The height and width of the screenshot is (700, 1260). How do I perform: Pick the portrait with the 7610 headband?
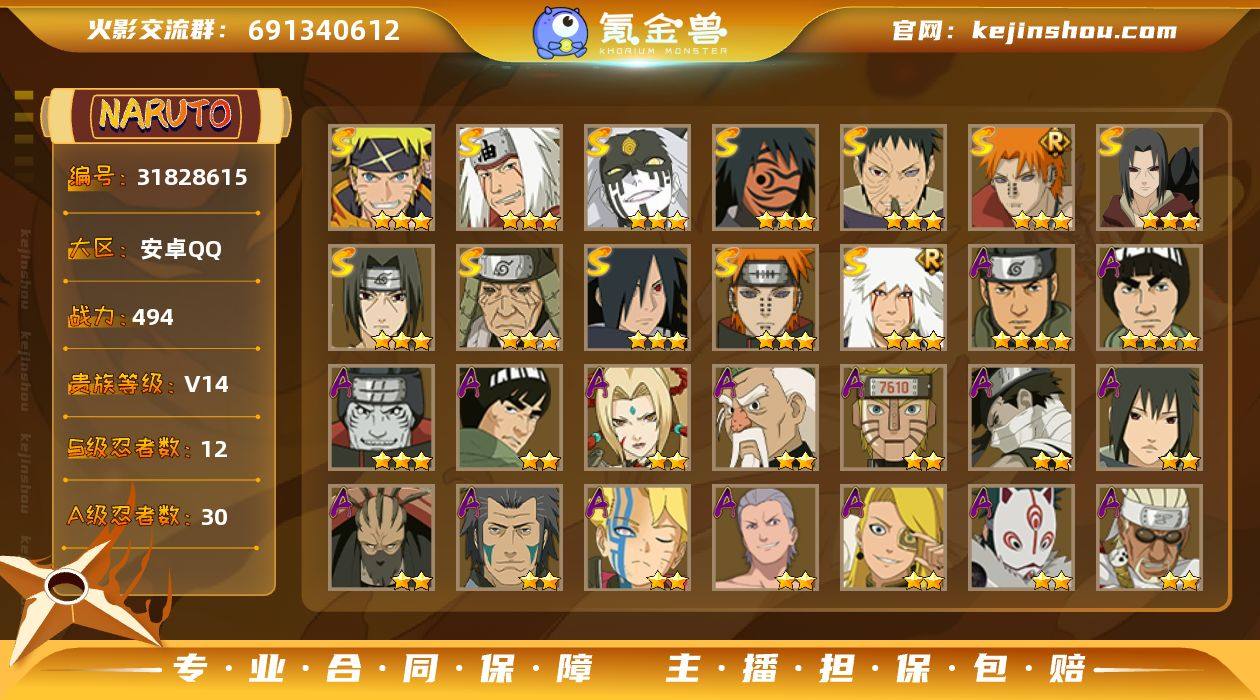tap(894, 418)
